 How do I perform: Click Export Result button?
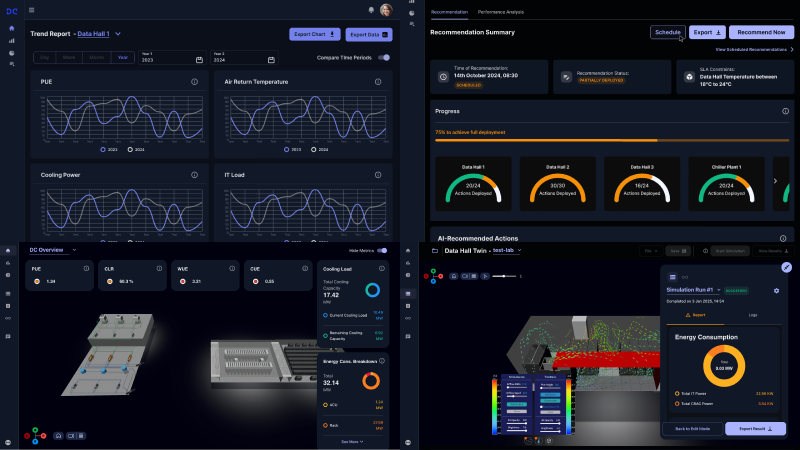(x=756, y=429)
